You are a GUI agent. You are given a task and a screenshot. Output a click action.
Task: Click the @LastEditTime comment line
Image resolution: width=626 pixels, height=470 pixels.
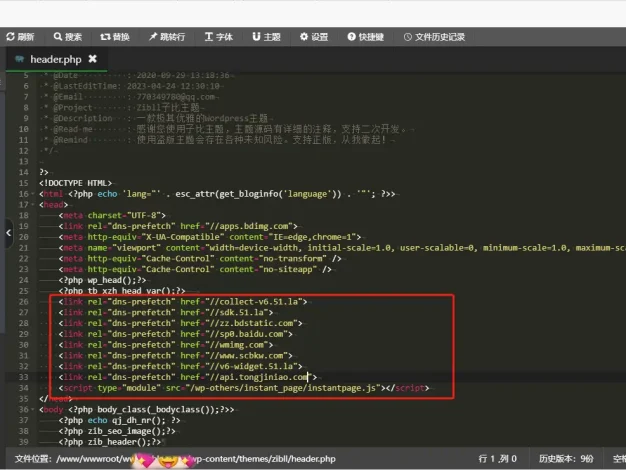(131, 86)
